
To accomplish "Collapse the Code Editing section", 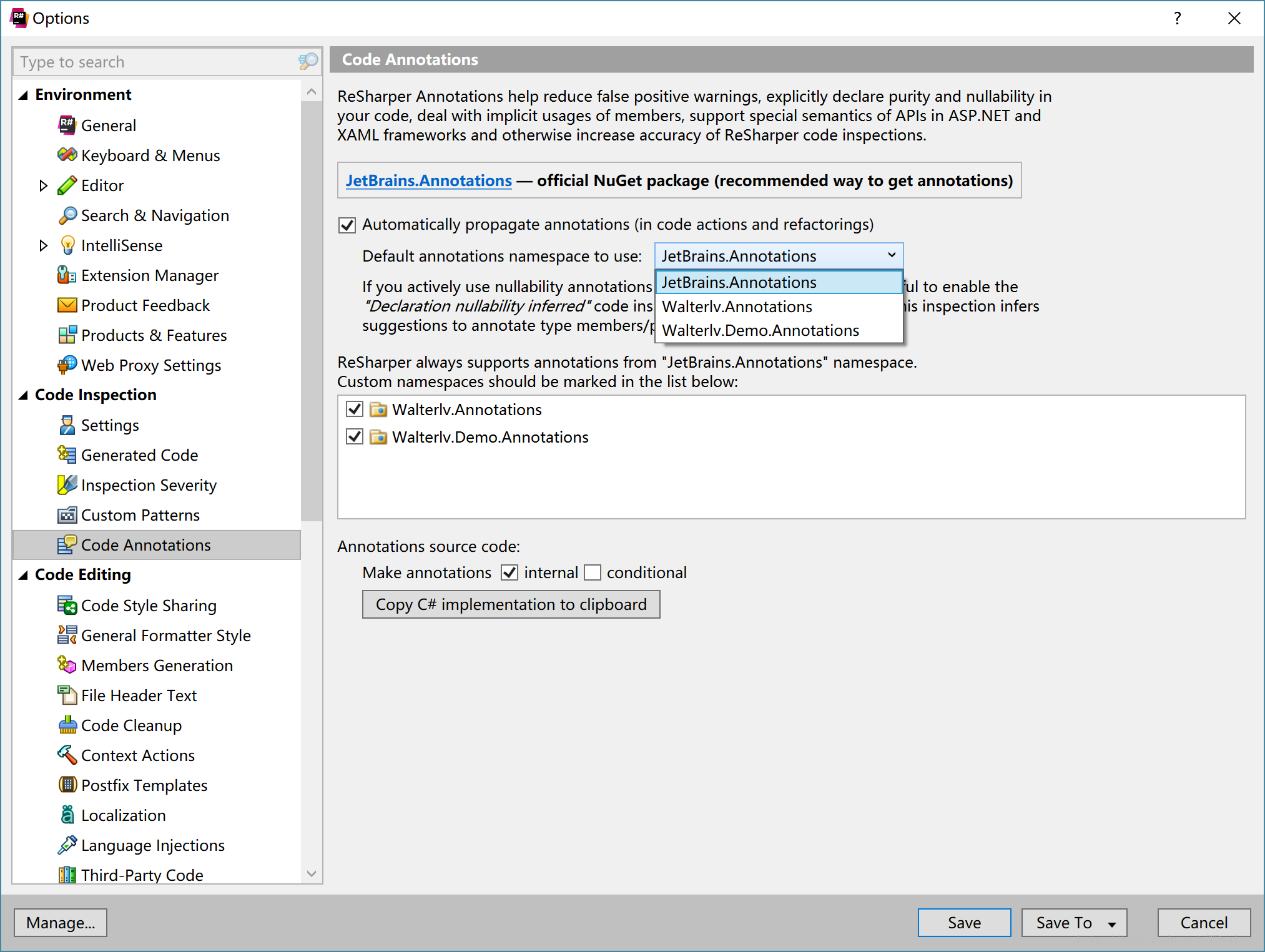I will (x=24, y=575).
